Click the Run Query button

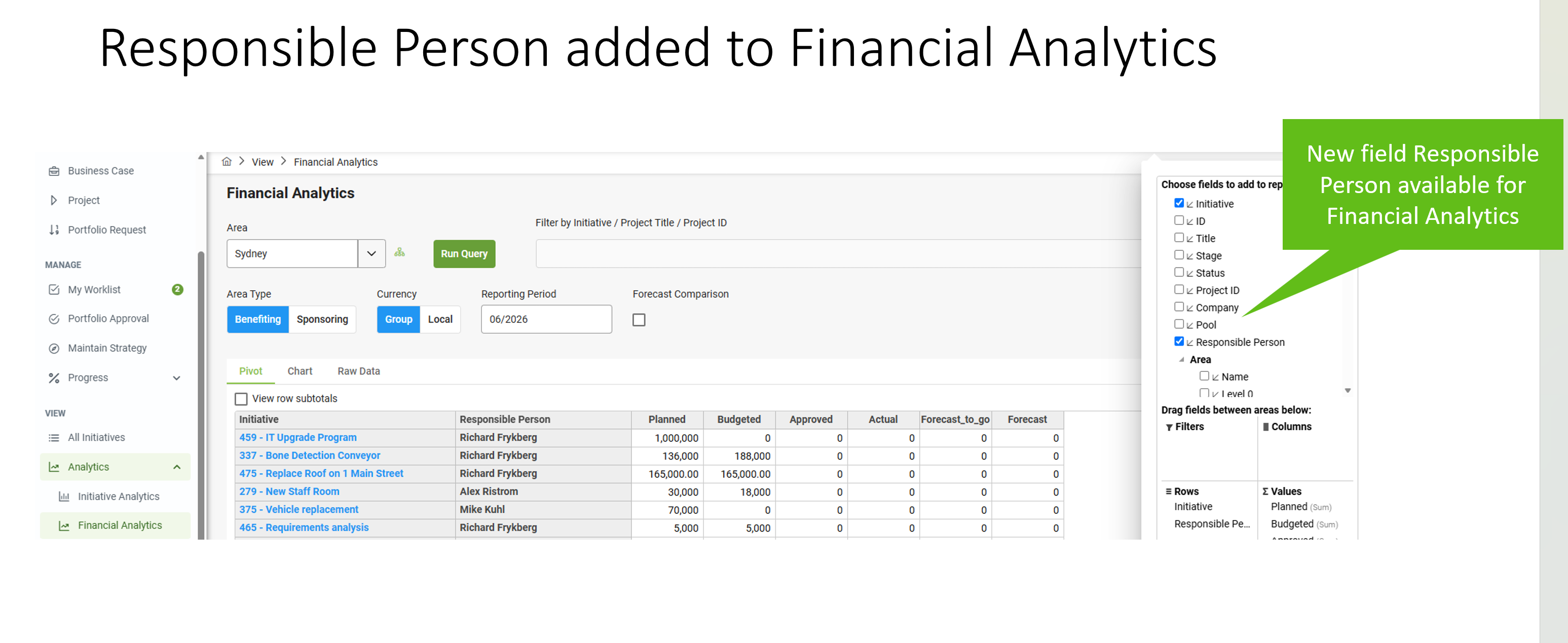(464, 254)
